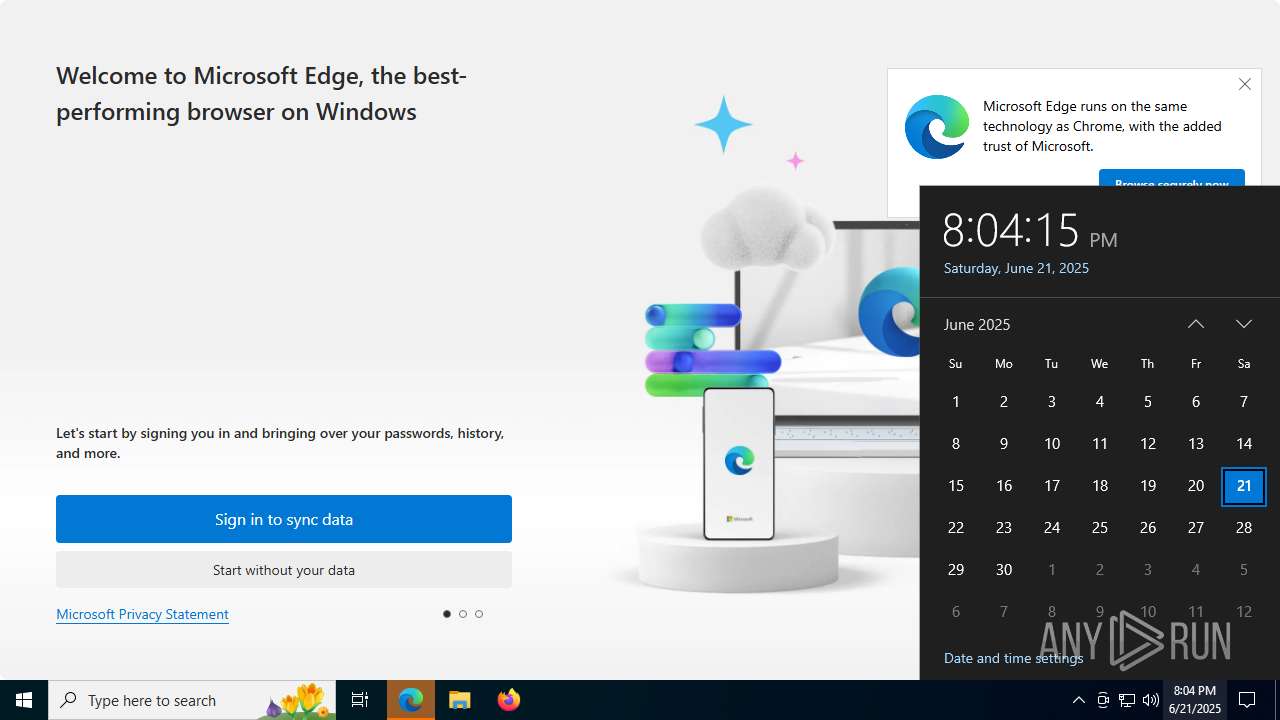Open the volume control in system tray

point(1151,700)
